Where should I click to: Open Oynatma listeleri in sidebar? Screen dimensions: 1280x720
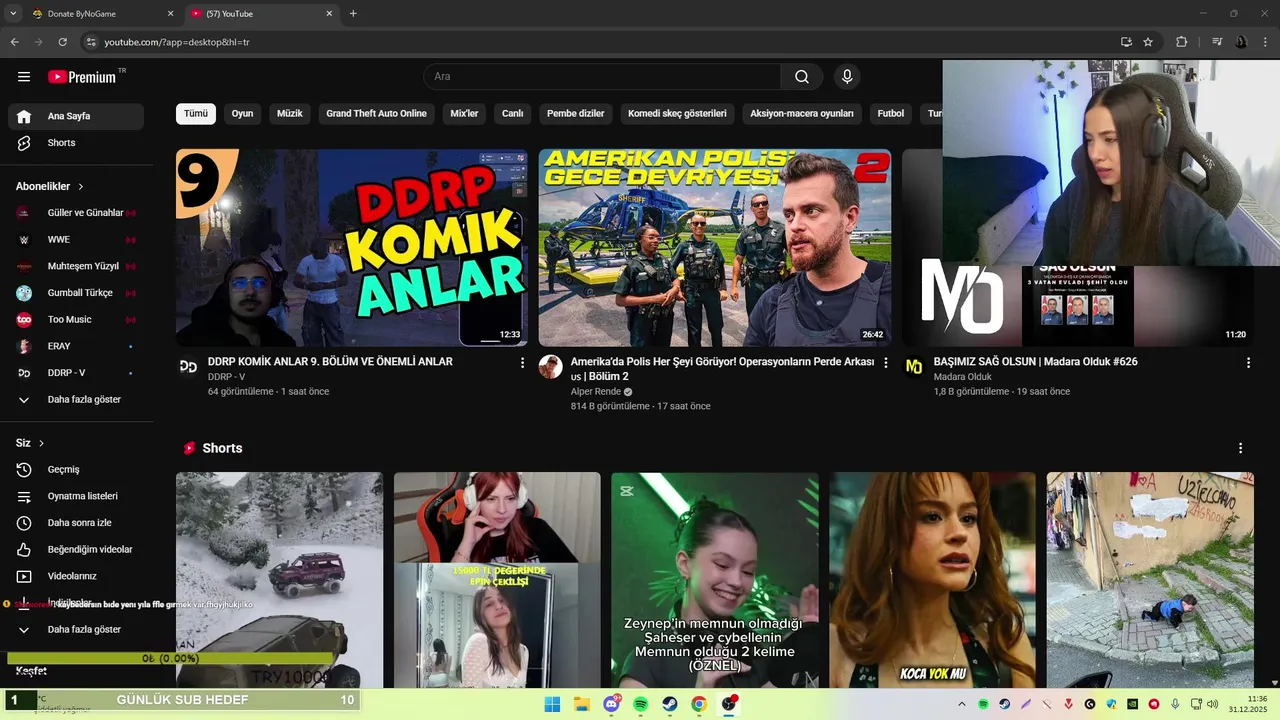tap(76, 496)
